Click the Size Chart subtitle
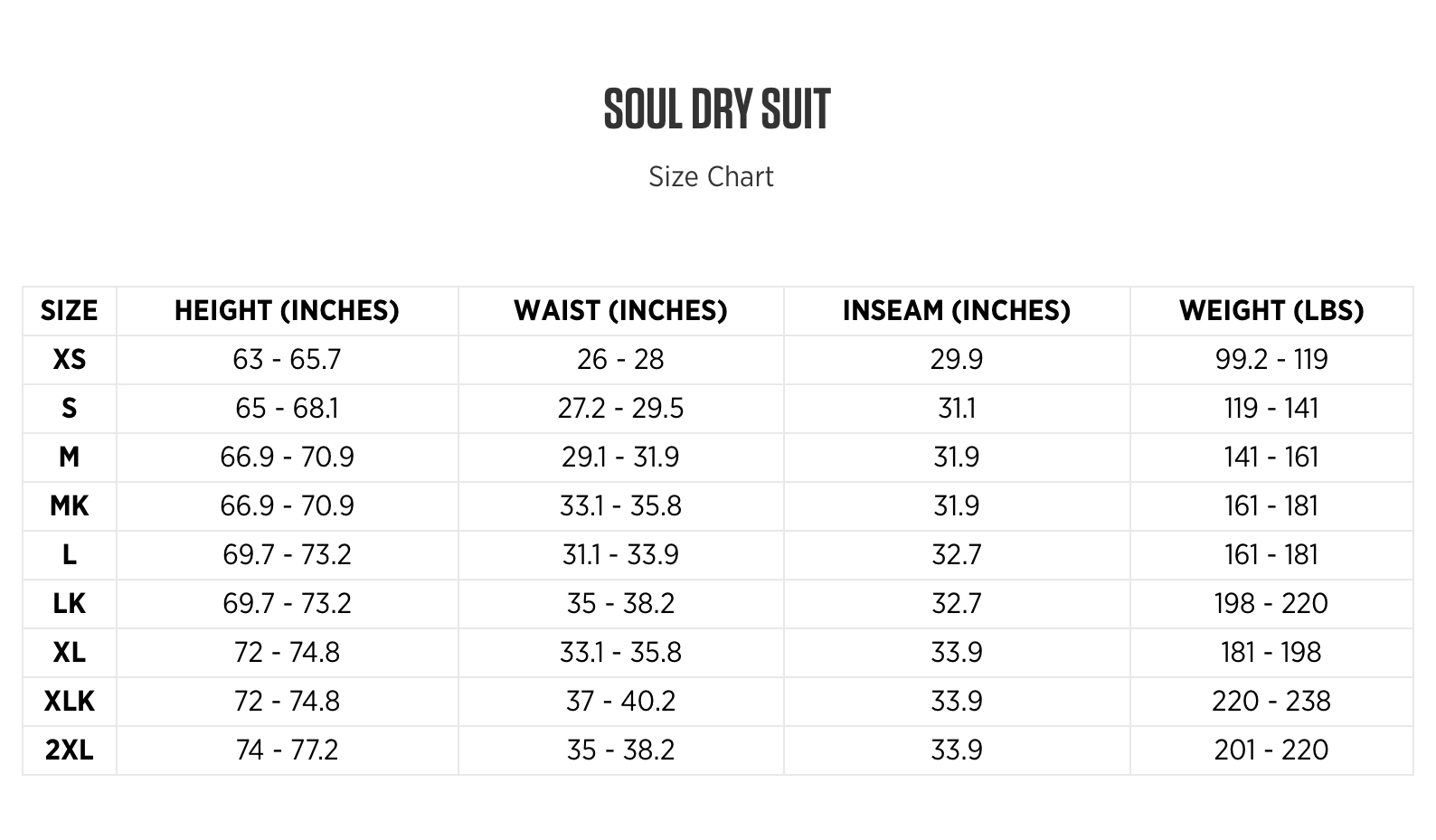Image resolution: width=1436 pixels, height=840 pixels. coord(711,176)
